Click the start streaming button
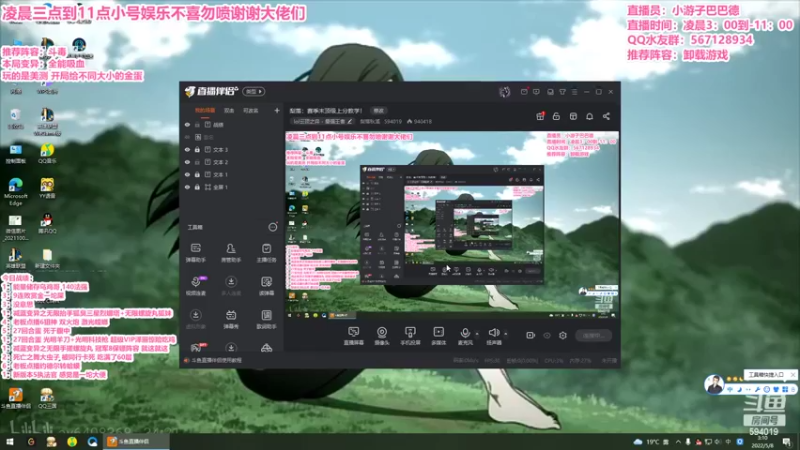Viewport: 800px width, 450px height. coord(593,335)
